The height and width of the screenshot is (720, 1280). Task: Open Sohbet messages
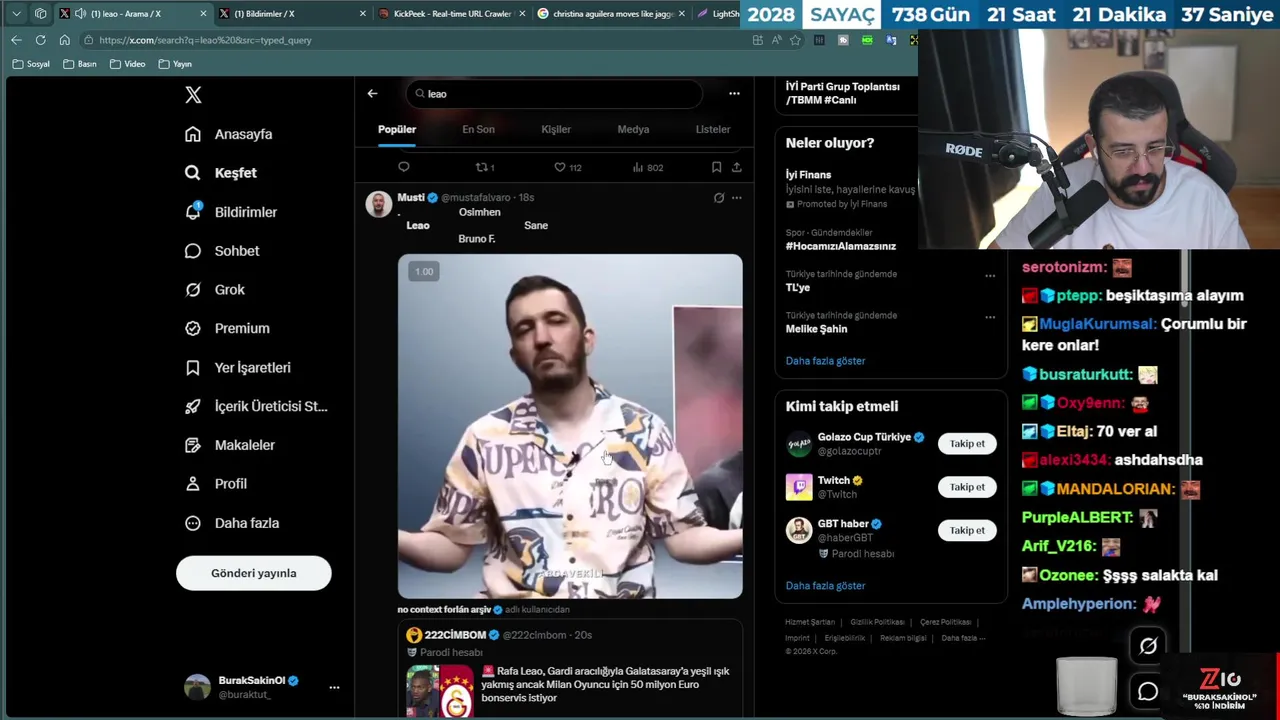pyautogui.click(x=222, y=251)
